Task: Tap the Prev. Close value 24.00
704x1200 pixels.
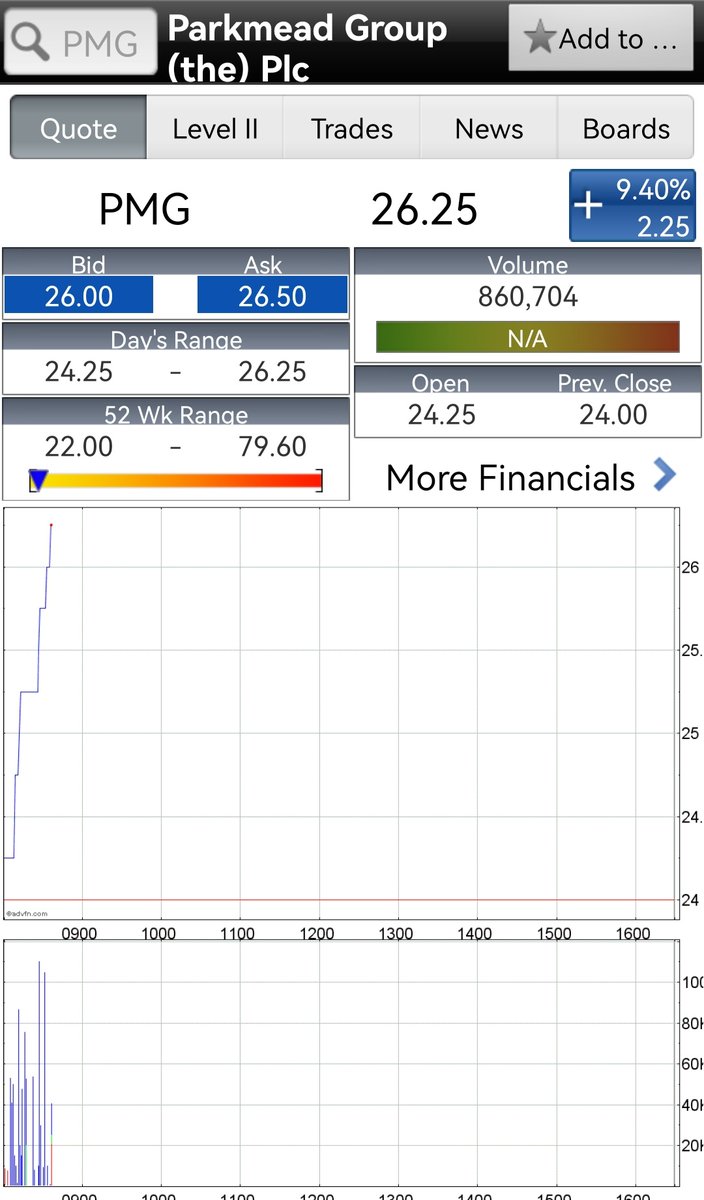Action: tap(613, 415)
